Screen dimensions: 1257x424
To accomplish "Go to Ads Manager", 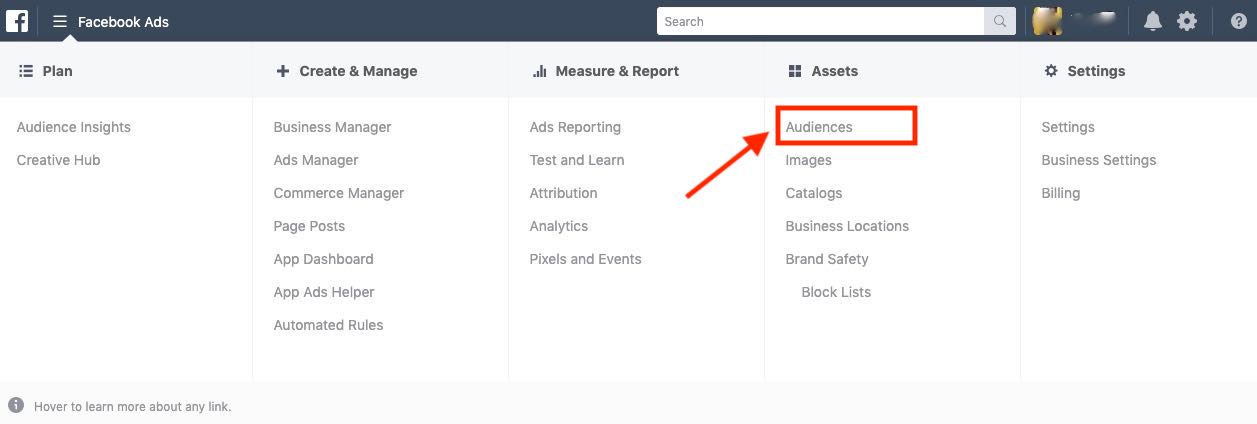I will [x=316, y=160].
